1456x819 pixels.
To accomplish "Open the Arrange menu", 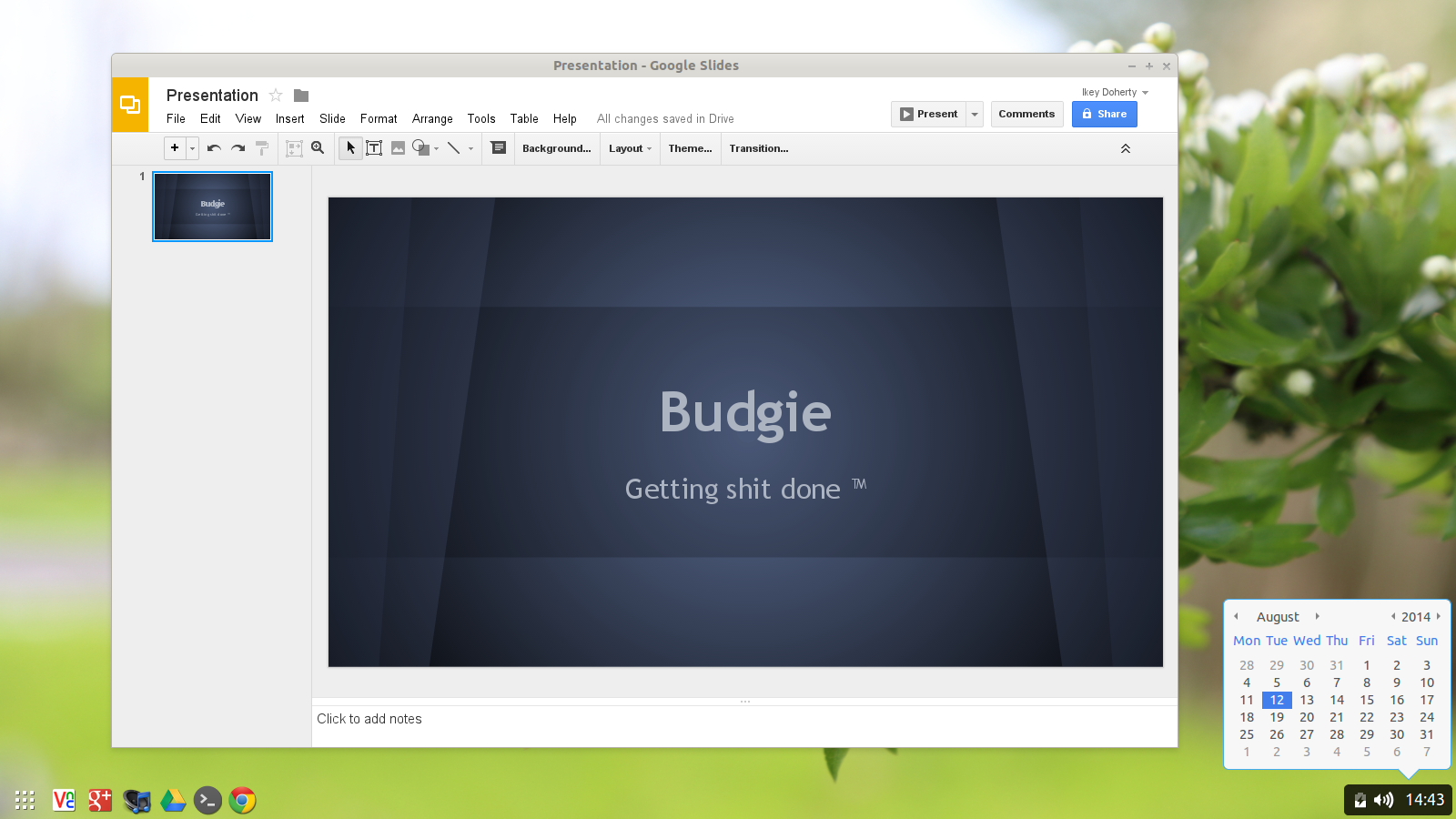I will pos(432,118).
